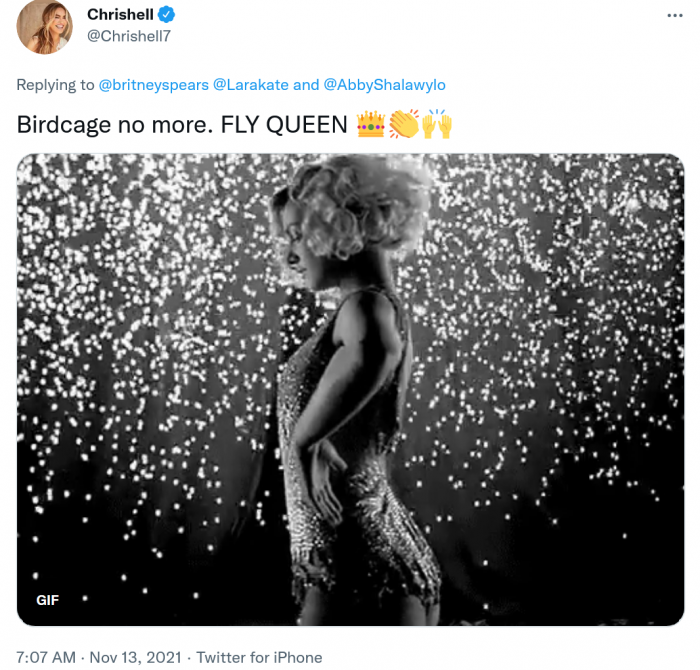
Task: Click the clapping hands emoji
Action: point(404,125)
